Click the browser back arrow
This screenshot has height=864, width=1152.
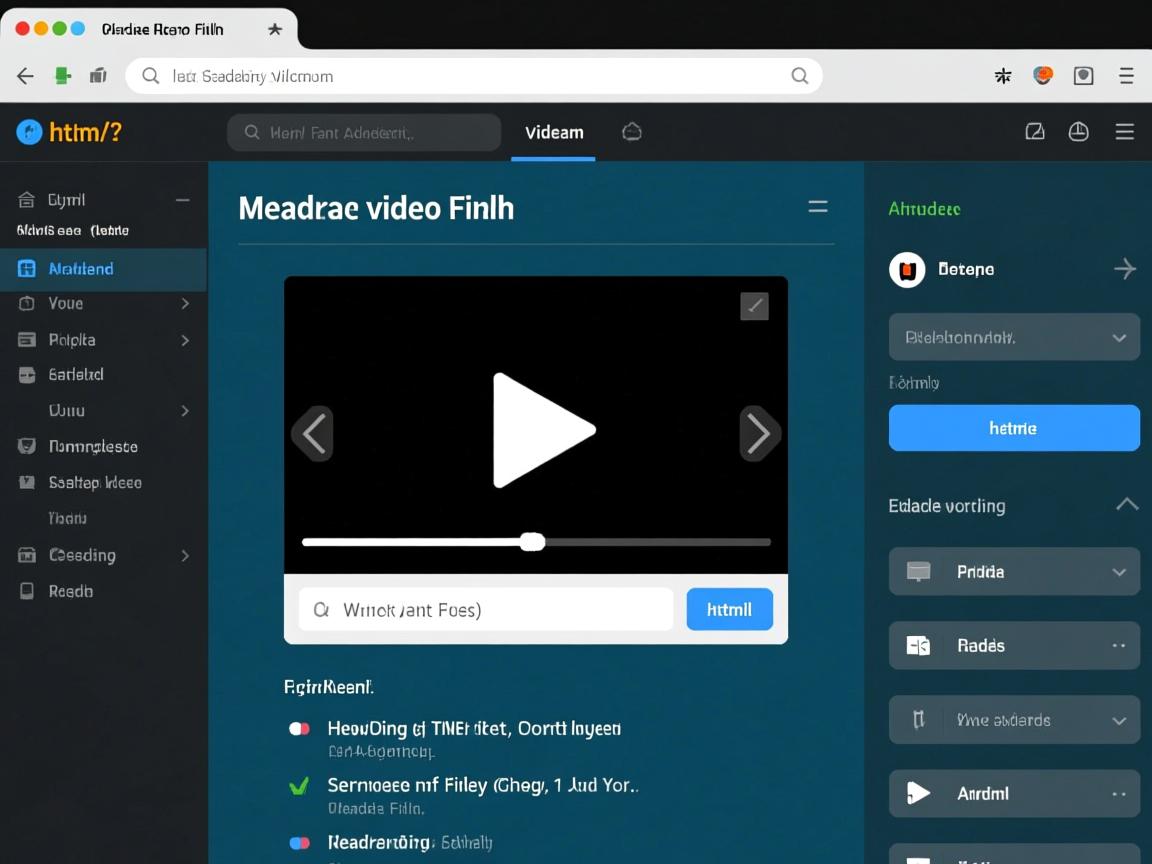click(x=25, y=76)
